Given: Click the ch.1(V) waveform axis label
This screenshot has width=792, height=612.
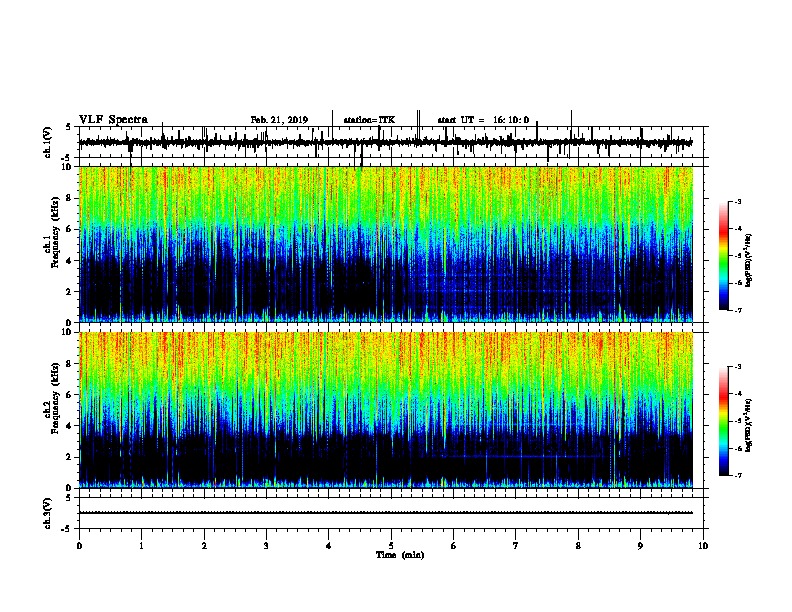Looking at the screenshot, I should (x=47, y=142).
